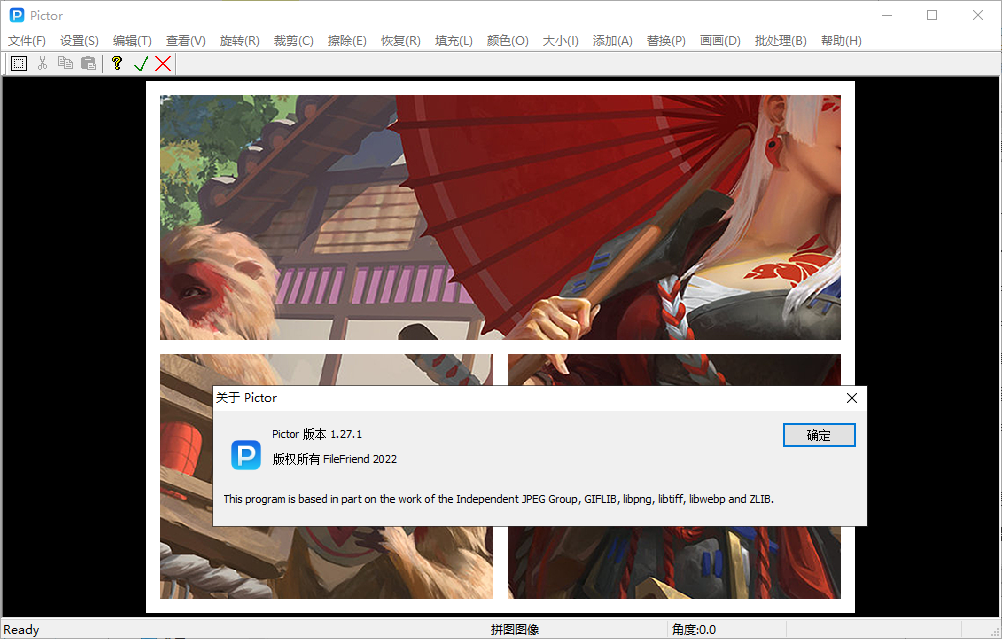1002x639 pixels.
Task: Open the 设置(S) menu
Action: pos(79,41)
